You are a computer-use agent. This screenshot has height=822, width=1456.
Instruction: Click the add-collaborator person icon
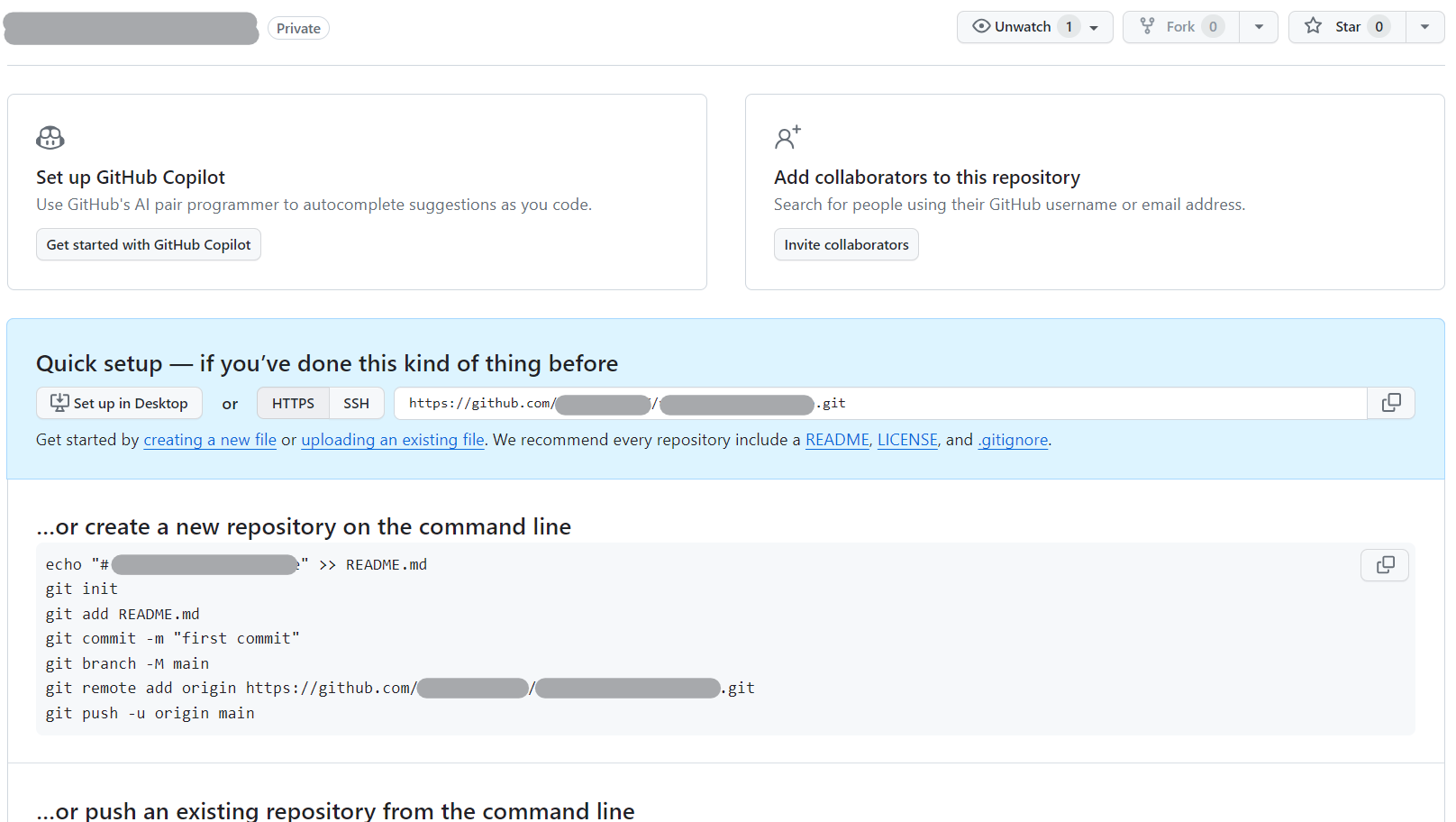(787, 137)
